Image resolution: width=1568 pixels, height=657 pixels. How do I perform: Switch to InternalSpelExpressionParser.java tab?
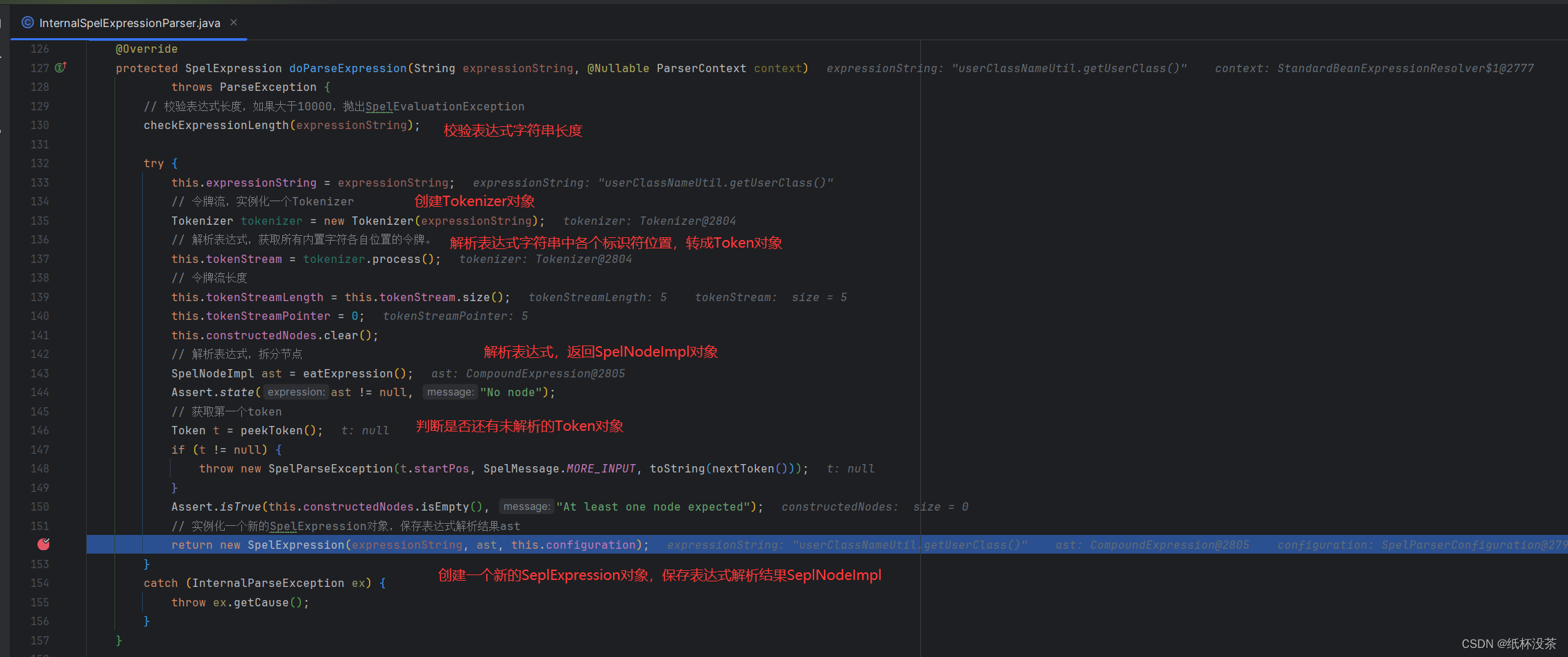point(129,23)
